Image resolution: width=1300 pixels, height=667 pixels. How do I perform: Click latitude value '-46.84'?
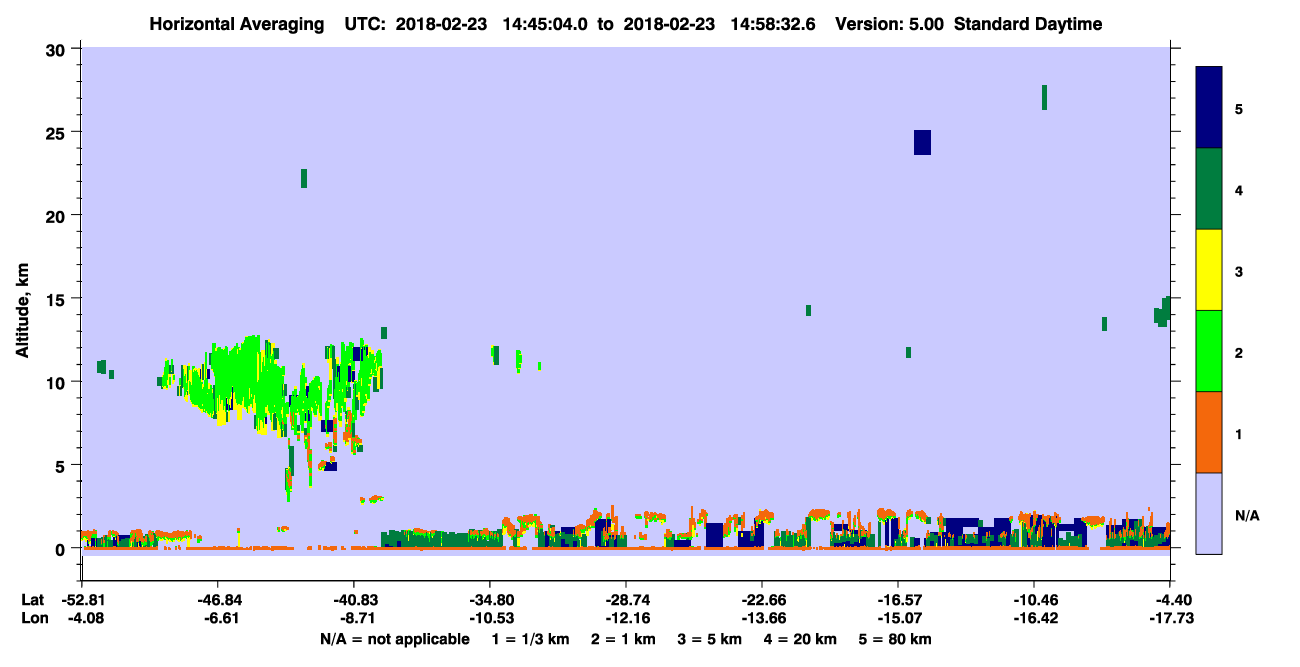217,599
